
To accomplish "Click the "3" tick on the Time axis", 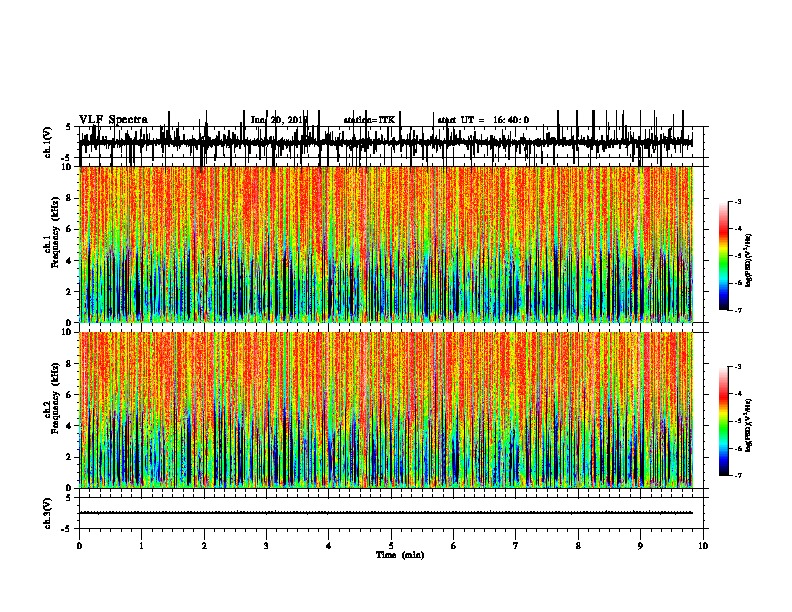I will (x=266, y=546).
